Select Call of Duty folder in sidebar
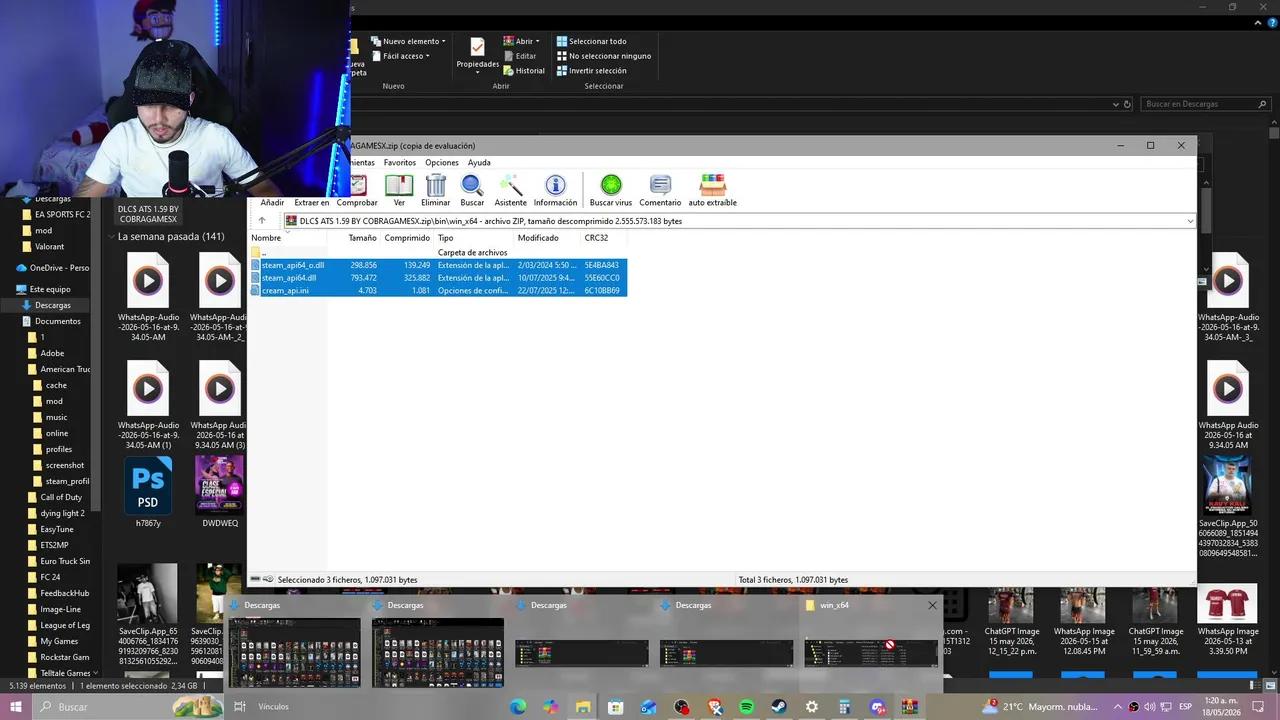This screenshot has width=1280, height=720. point(60,497)
